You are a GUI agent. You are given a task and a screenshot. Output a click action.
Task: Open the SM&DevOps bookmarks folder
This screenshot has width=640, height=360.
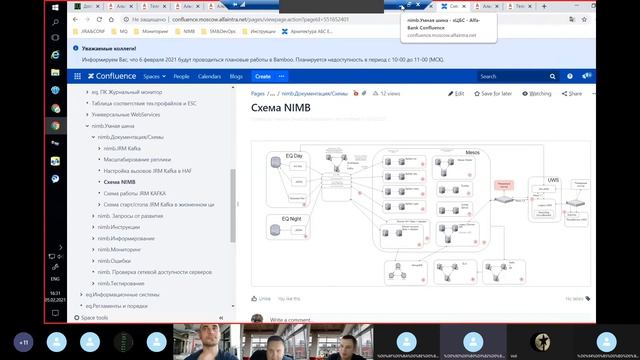218,31
